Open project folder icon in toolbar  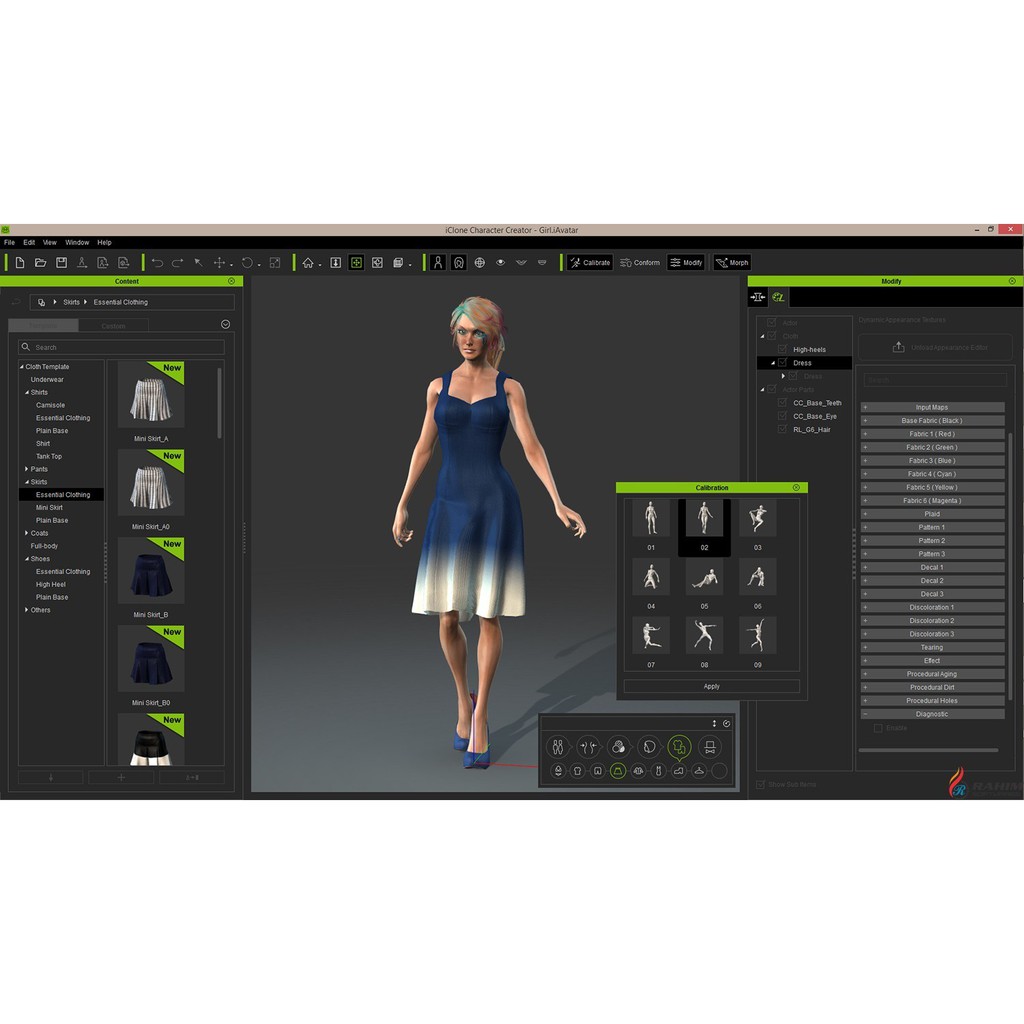pyautogui.click(x=40, y=263)
